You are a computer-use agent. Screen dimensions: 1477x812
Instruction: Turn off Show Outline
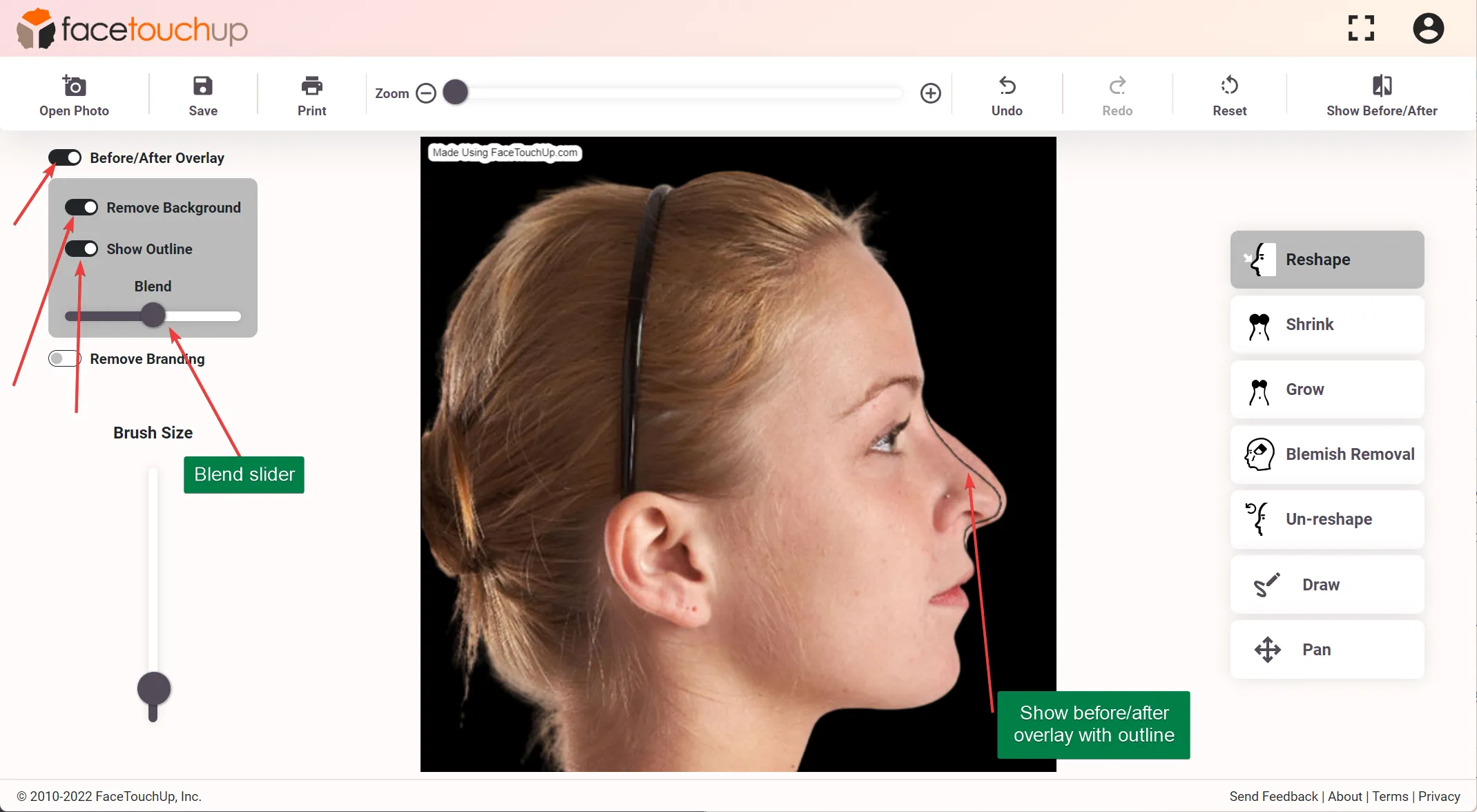(81, 249)
